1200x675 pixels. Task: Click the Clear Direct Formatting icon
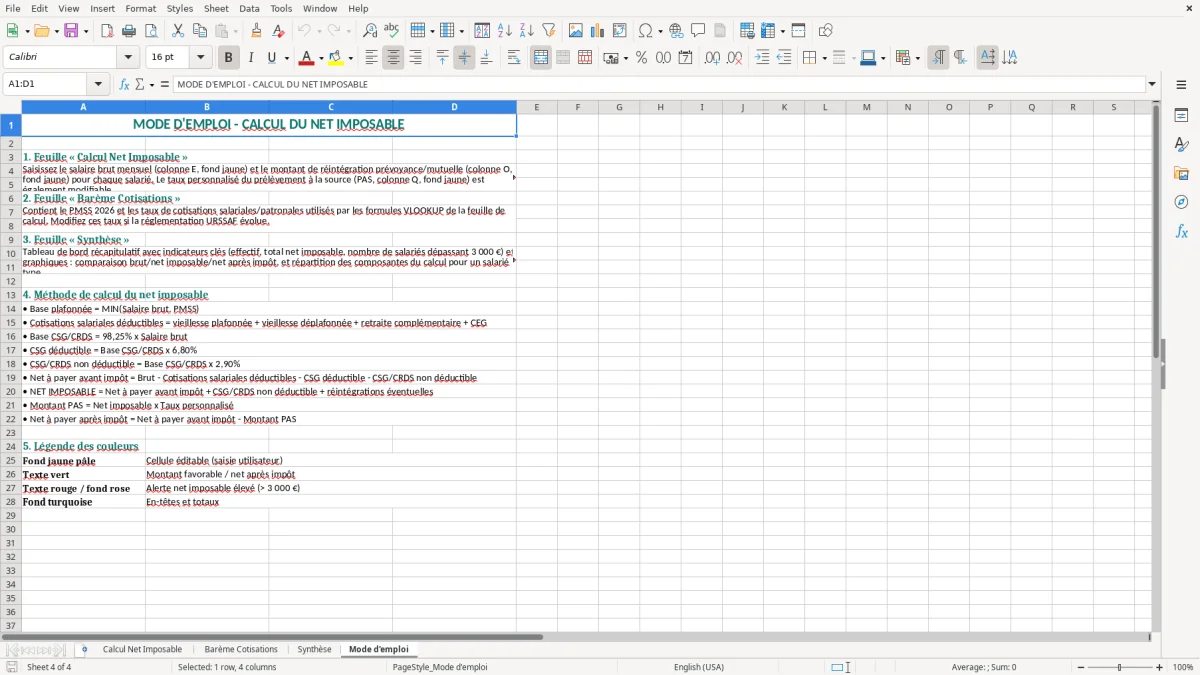click(279, 31)
